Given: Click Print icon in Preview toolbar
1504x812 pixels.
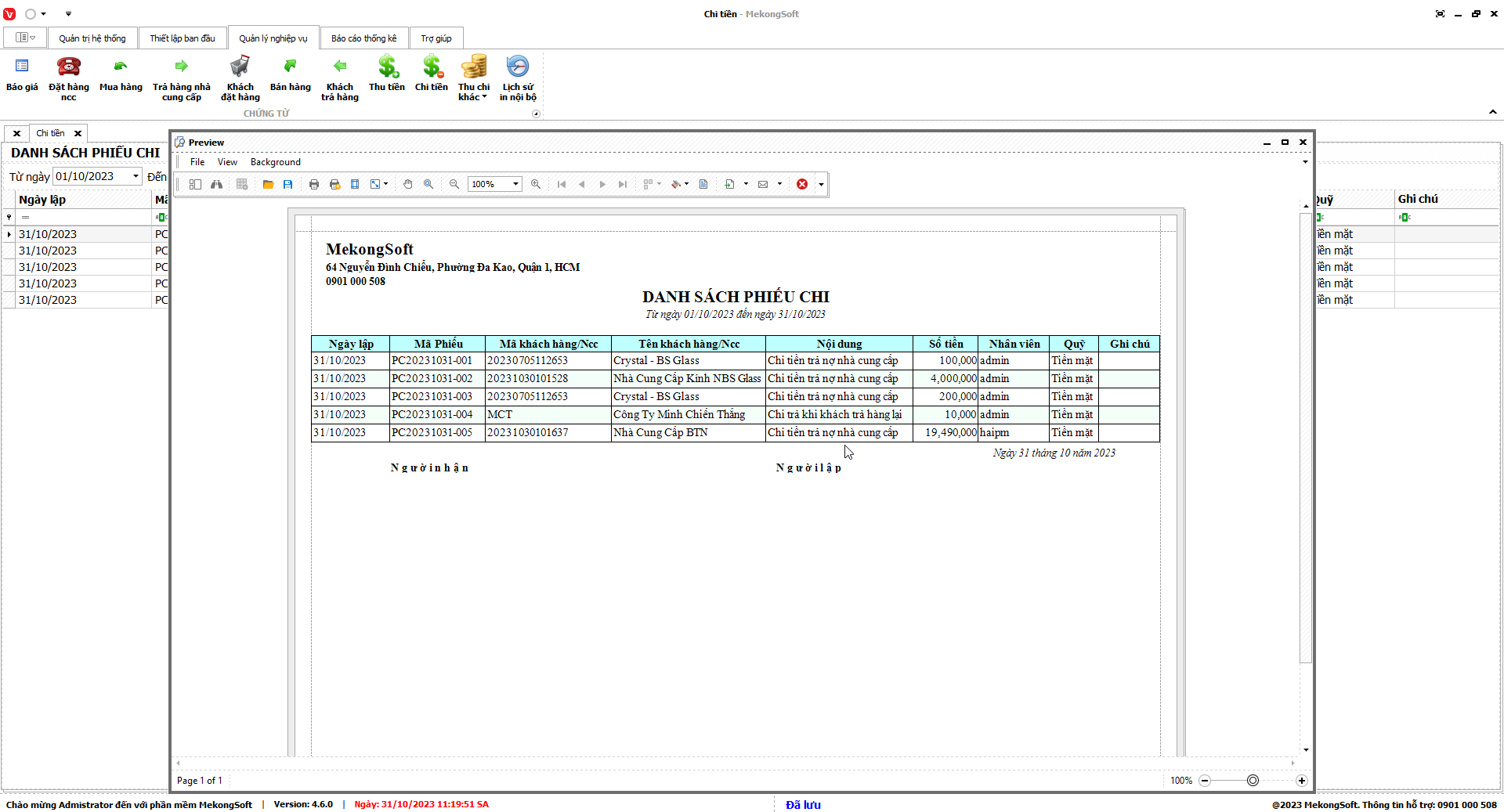Looking at the screenshot, I should (x=314, y=184).
